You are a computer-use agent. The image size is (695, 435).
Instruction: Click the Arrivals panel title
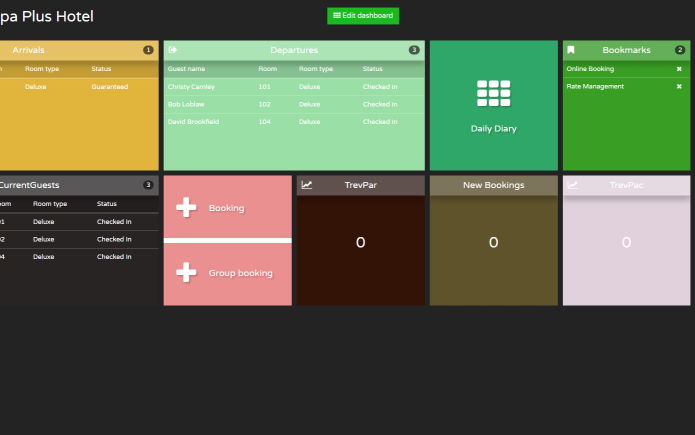tap(28, 50)
